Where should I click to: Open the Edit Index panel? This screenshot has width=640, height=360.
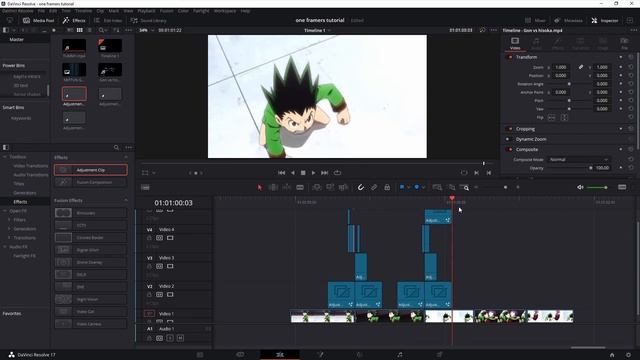click(x=108, y=20)
